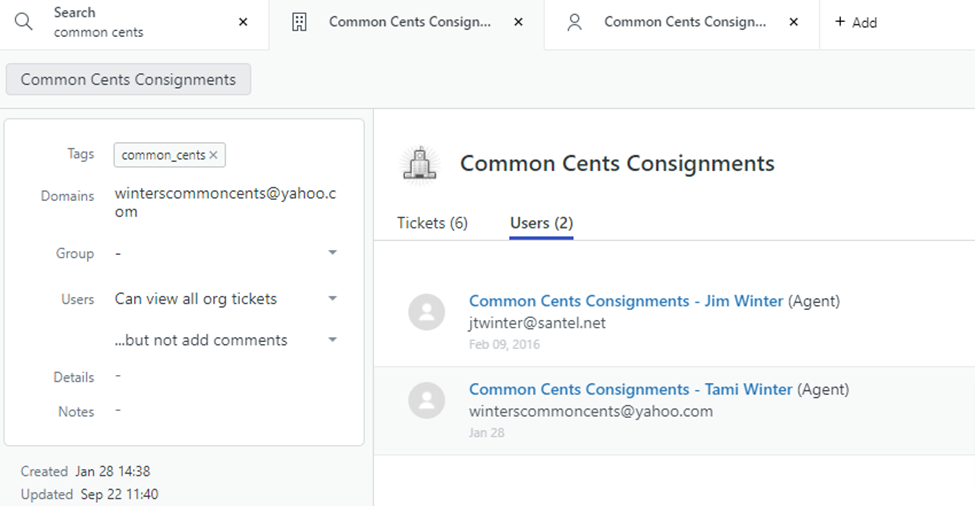975x506 pixels.
Task: Click Tami Winter's avatar icon
Action: click(x=427, y=400)
